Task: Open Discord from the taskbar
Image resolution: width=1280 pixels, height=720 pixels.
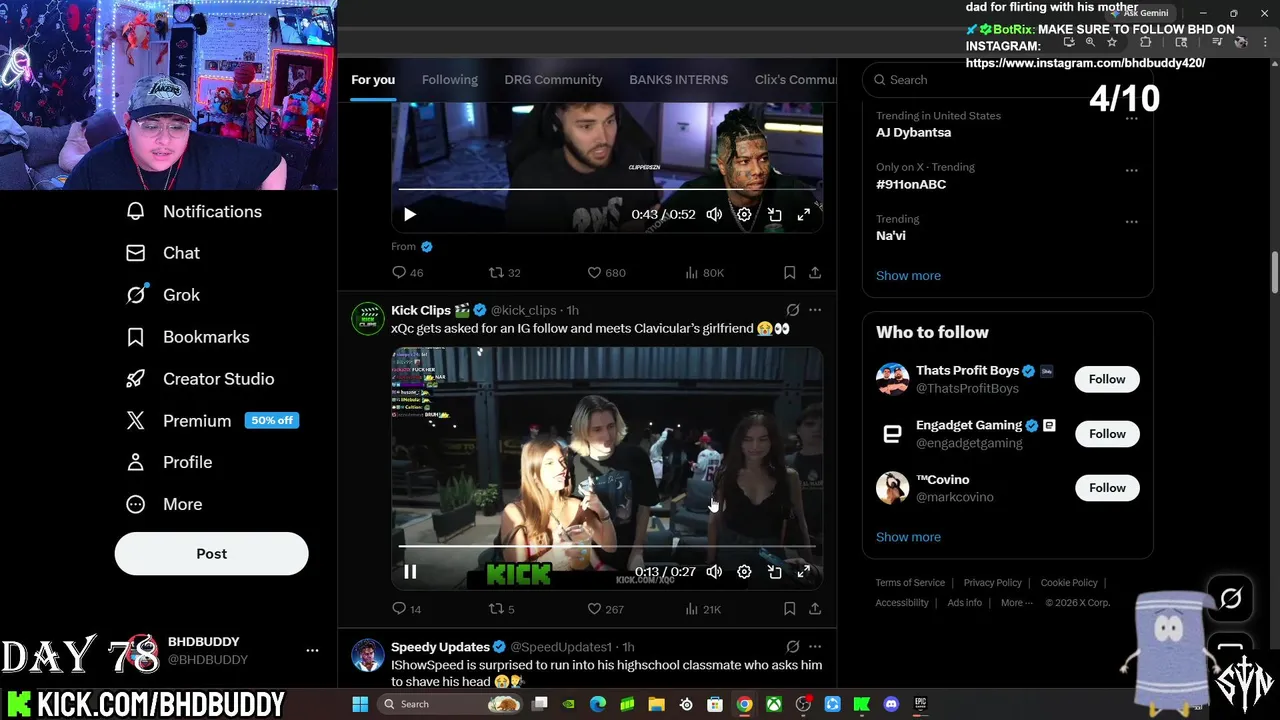Action: pyautogui.click(x=891, y=704)
